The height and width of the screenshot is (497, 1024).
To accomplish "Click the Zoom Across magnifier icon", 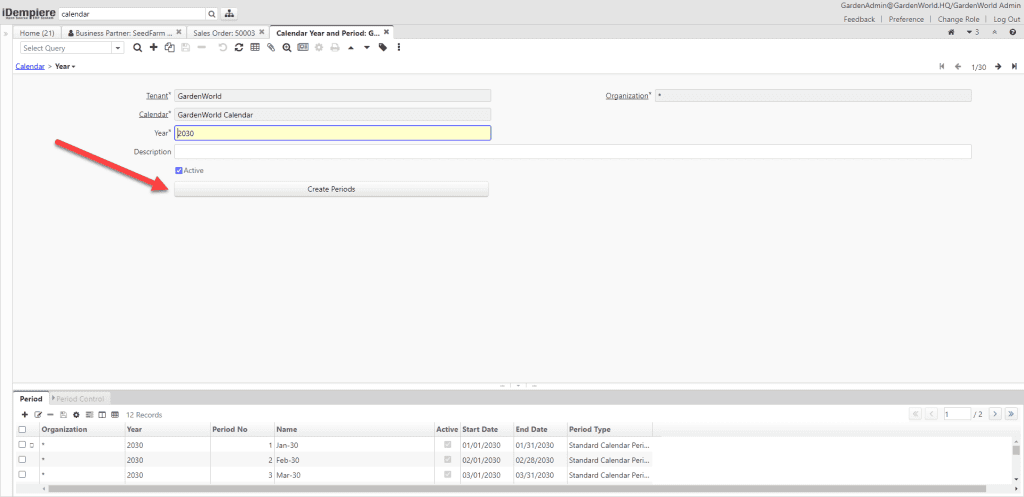I will tap(286, 47).
